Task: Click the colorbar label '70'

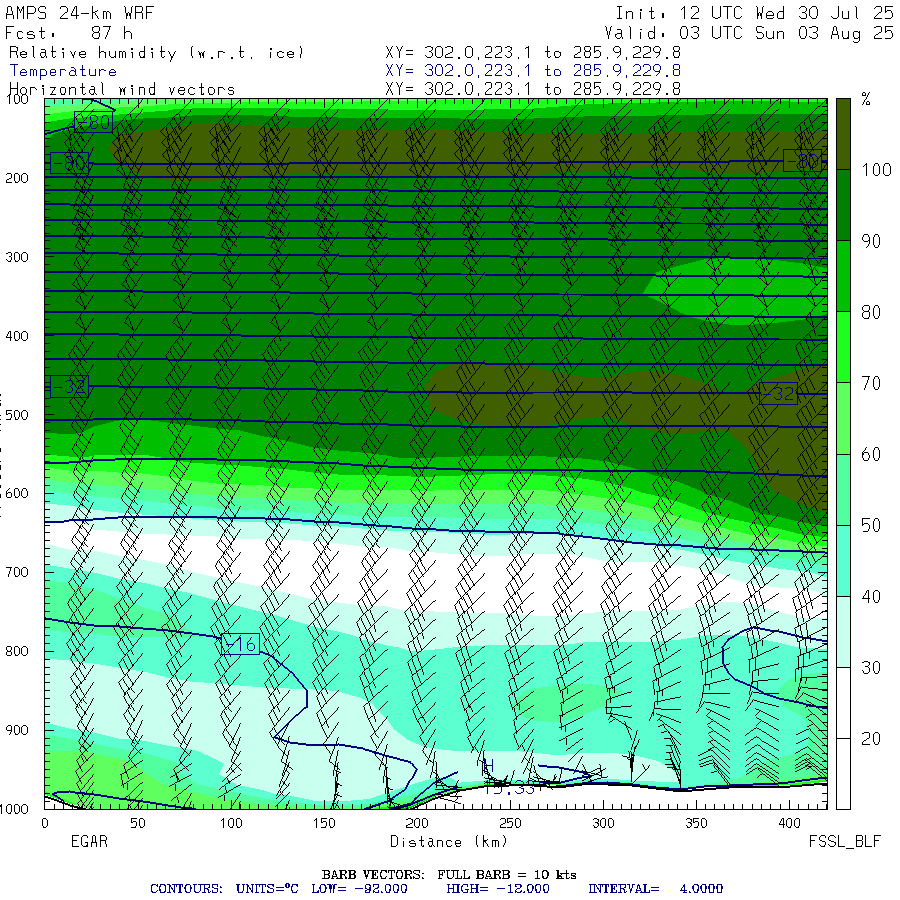Action: [871, 383]
